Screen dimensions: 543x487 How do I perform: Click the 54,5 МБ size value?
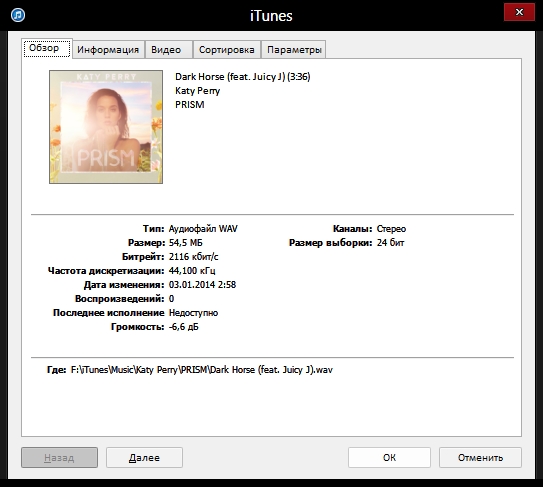click(186, 243)
